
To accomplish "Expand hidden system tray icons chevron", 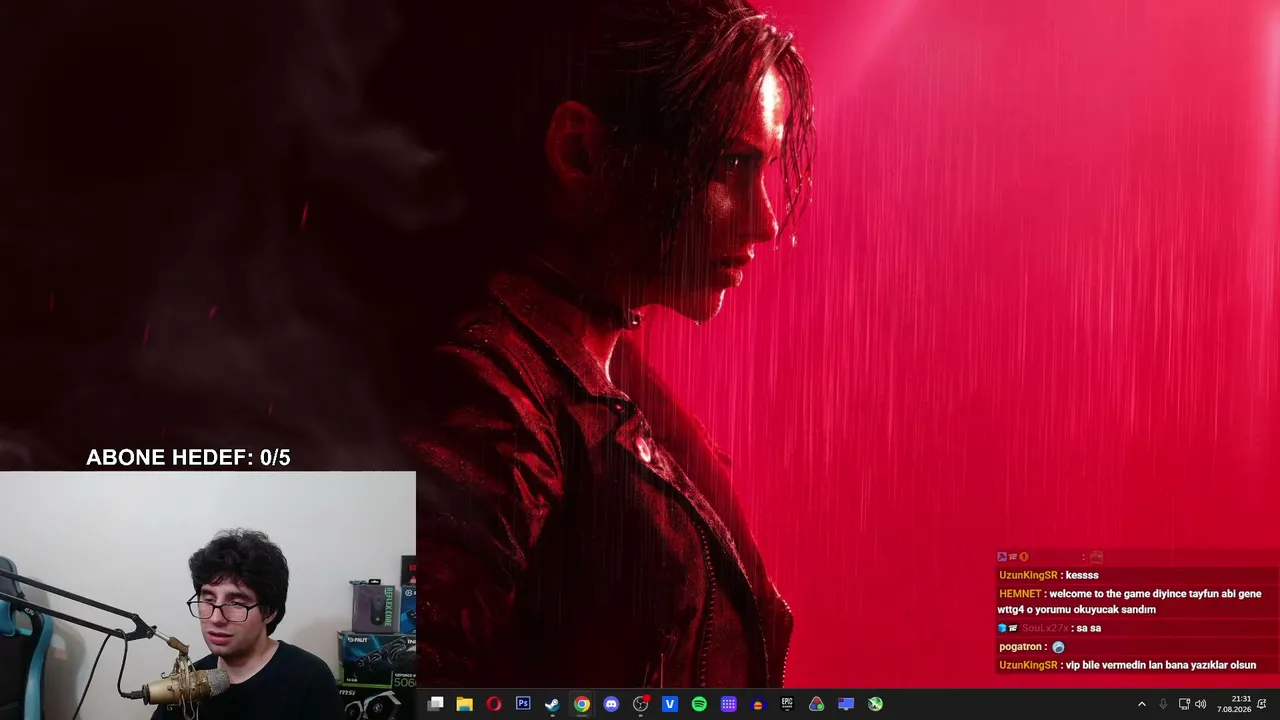I will (x=1142, y=704).
